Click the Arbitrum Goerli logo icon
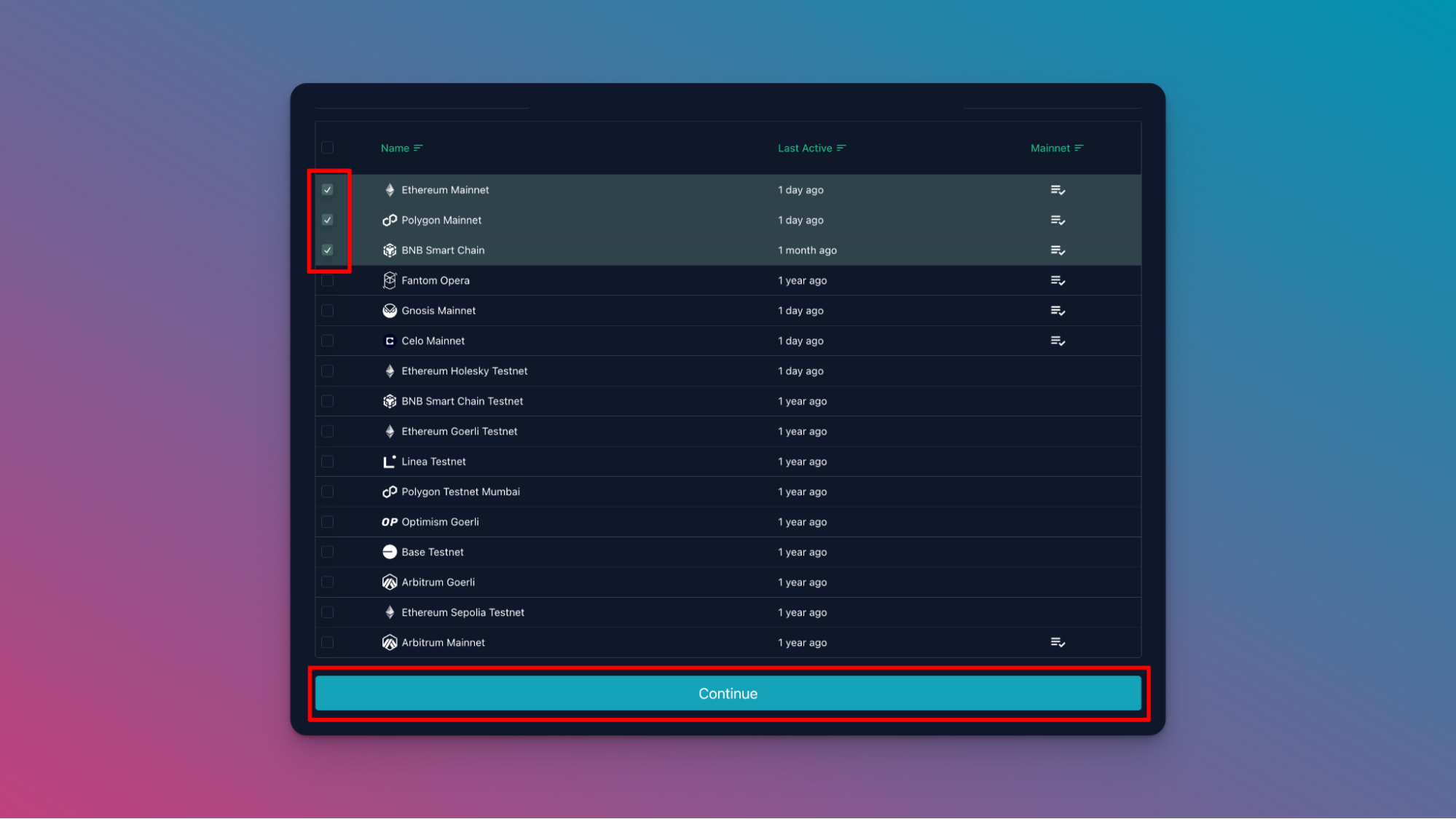 pyautogui.click(x=390, y=582)
